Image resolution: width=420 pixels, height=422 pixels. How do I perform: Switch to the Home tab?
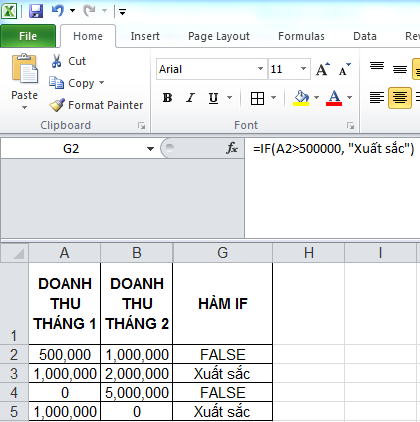point(88,36)
